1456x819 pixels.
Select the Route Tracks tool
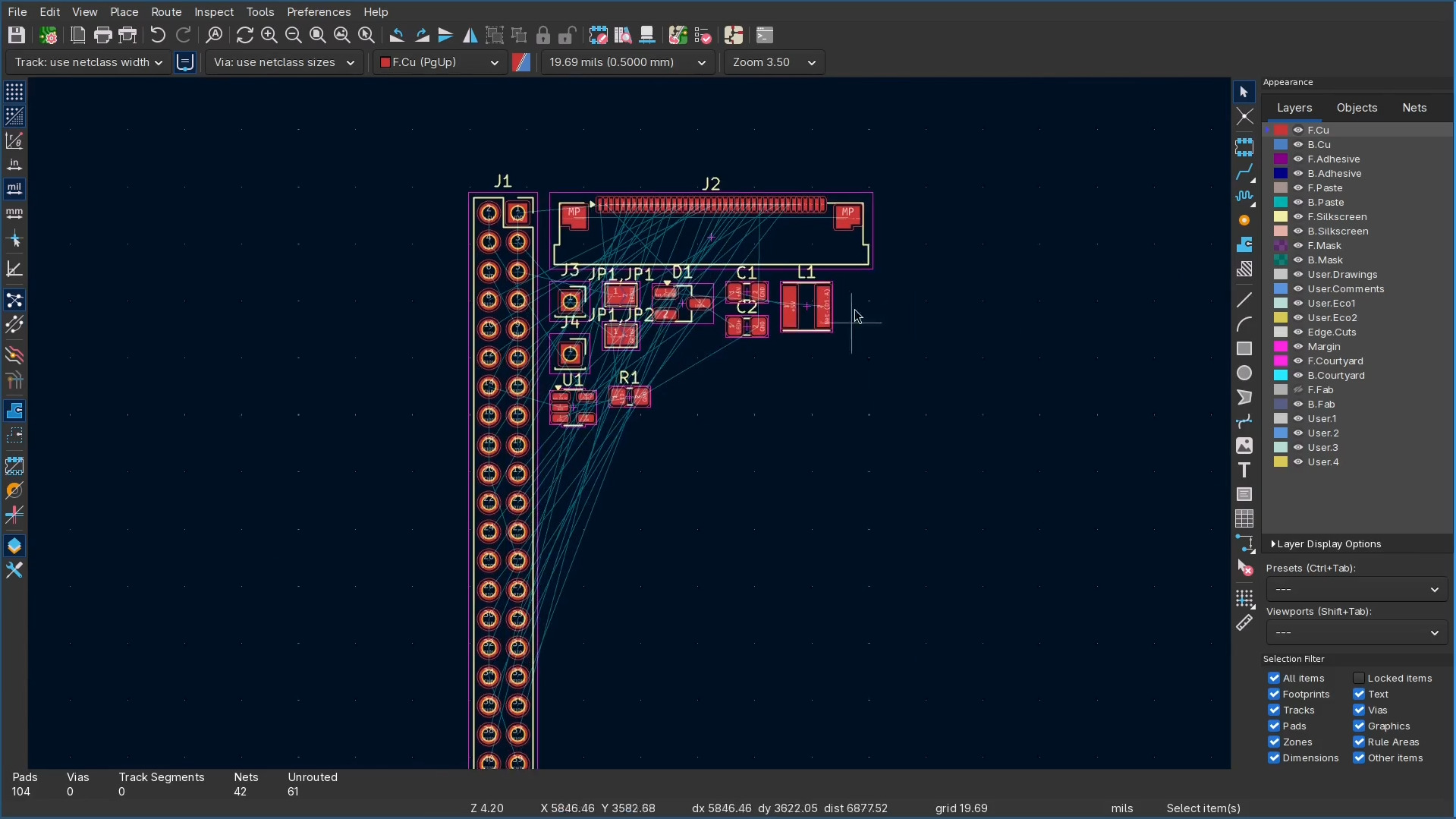1244,172
